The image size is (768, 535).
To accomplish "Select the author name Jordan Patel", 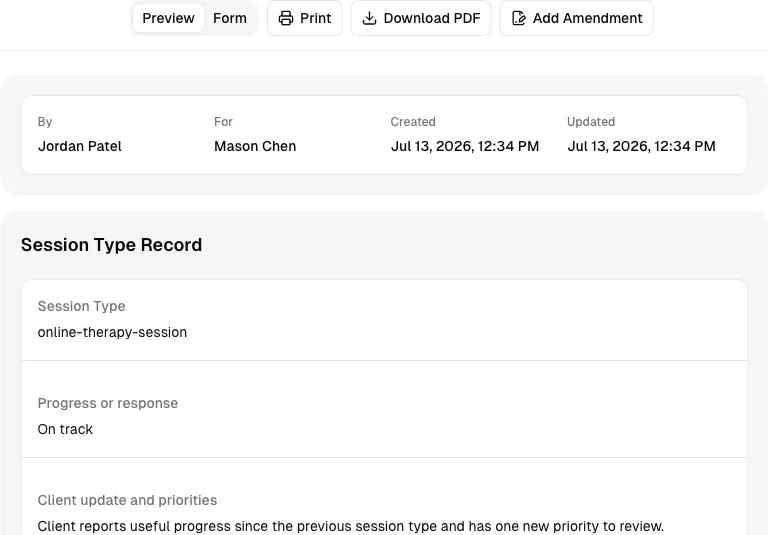I will (x=80, y=146).
